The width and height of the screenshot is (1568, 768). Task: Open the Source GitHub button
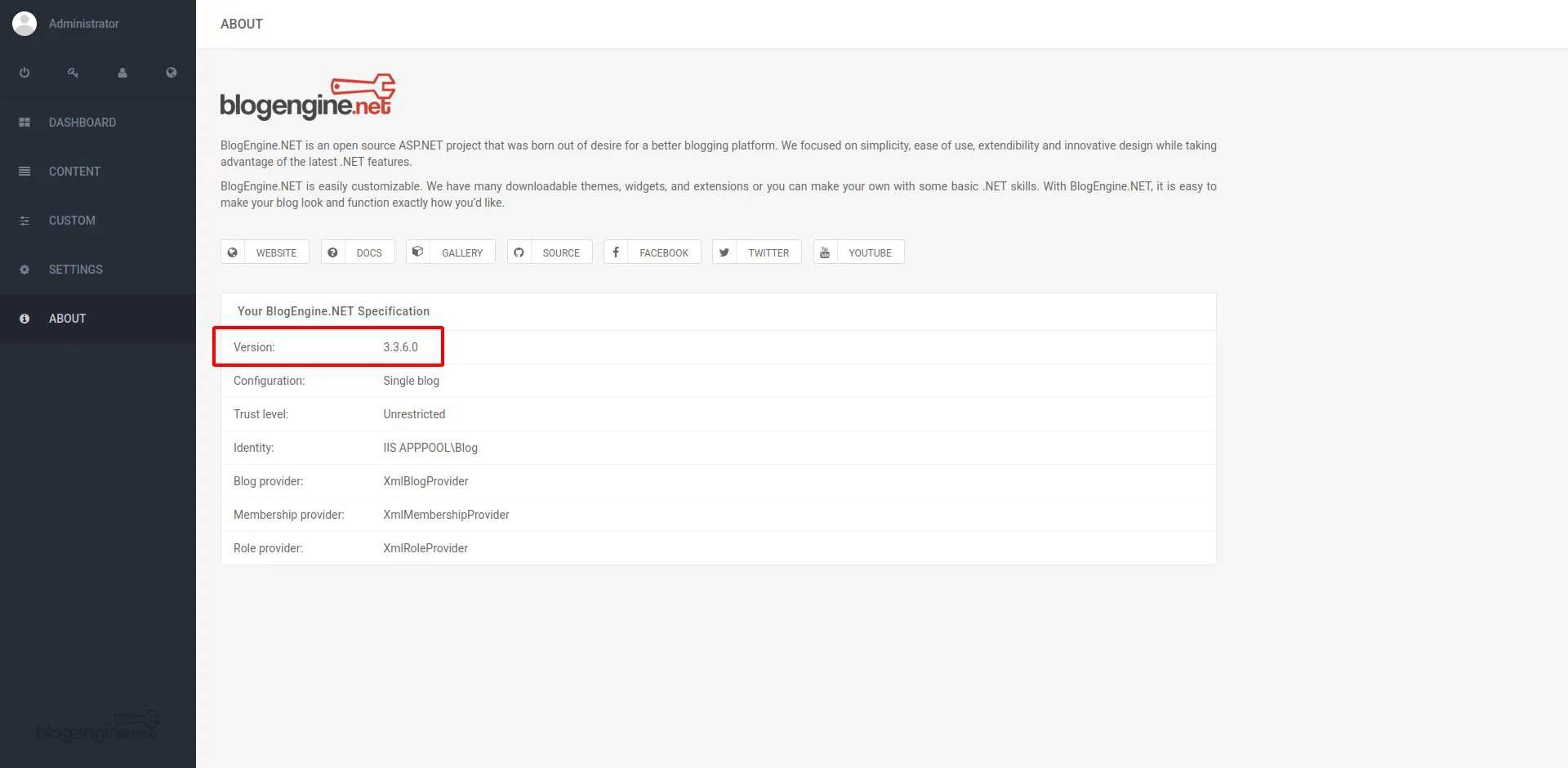click(550, 252)
